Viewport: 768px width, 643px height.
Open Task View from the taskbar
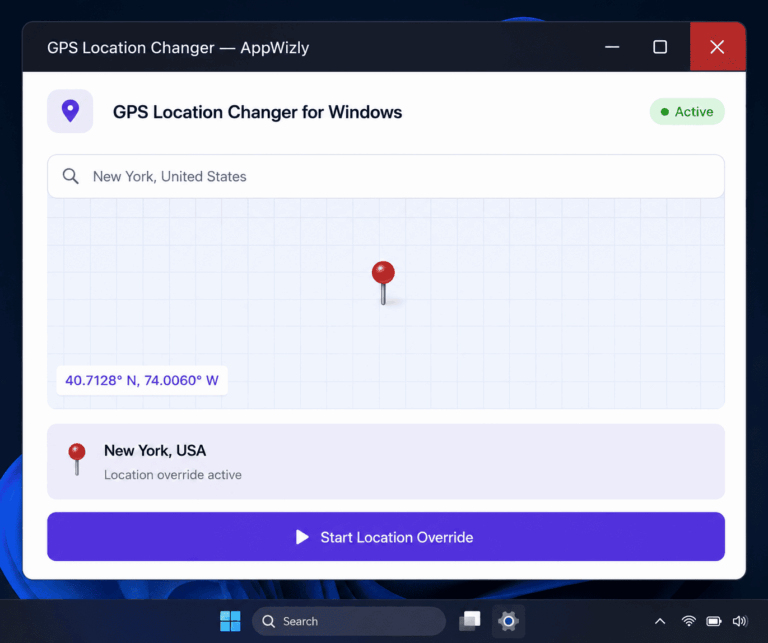[x=470, y=621]
